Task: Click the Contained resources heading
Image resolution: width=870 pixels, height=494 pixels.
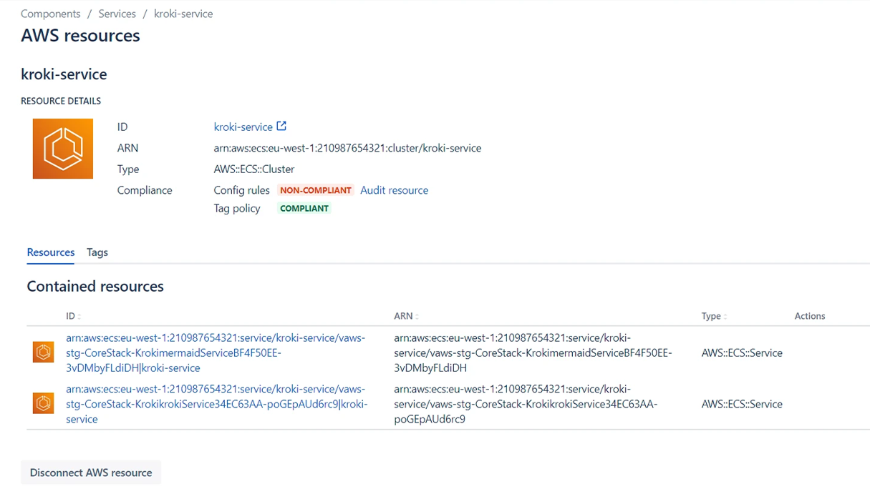Action: (x=95, y=286)
